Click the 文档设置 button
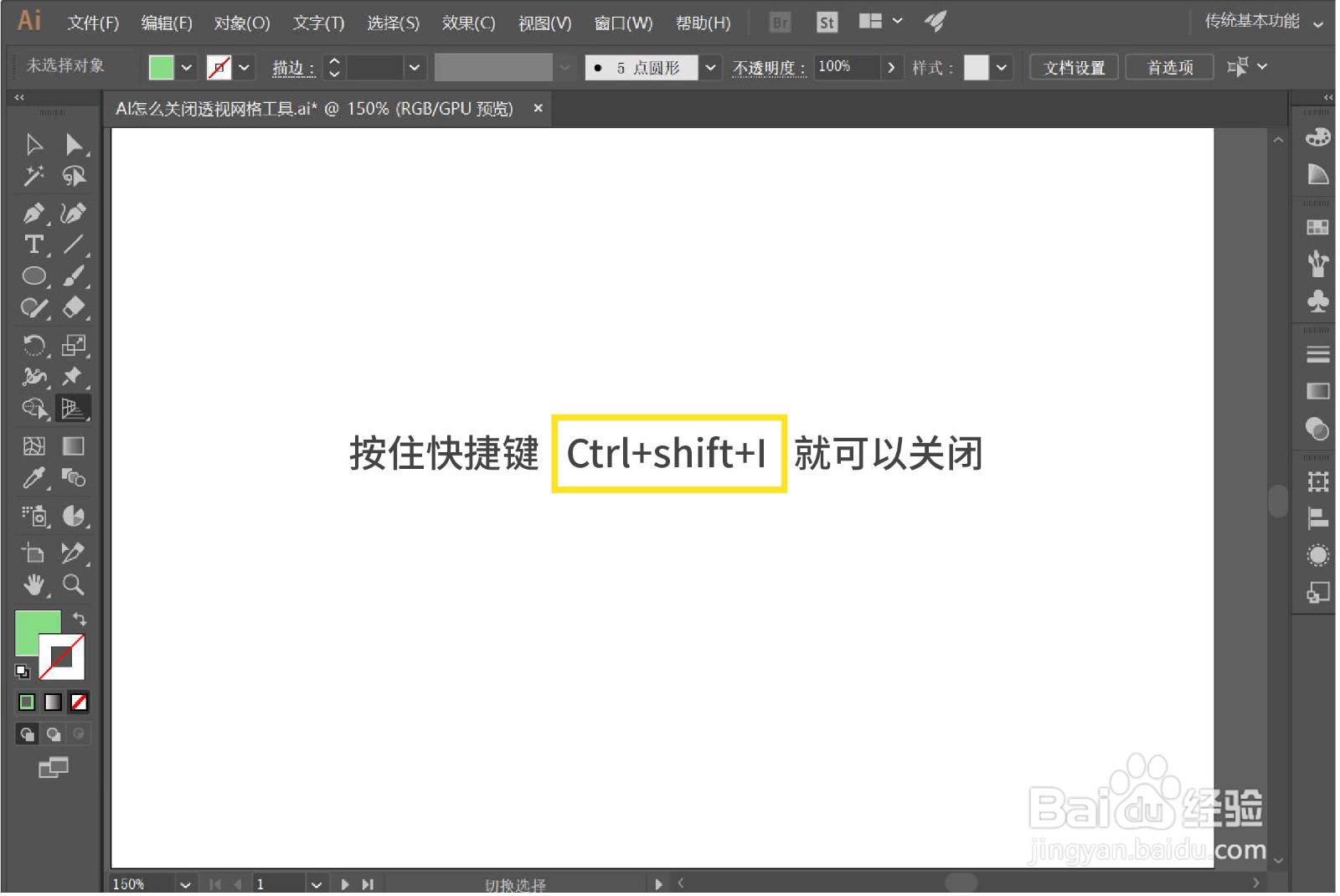The height and width of the screenshot is (896, 1340). click(1075, 67)
